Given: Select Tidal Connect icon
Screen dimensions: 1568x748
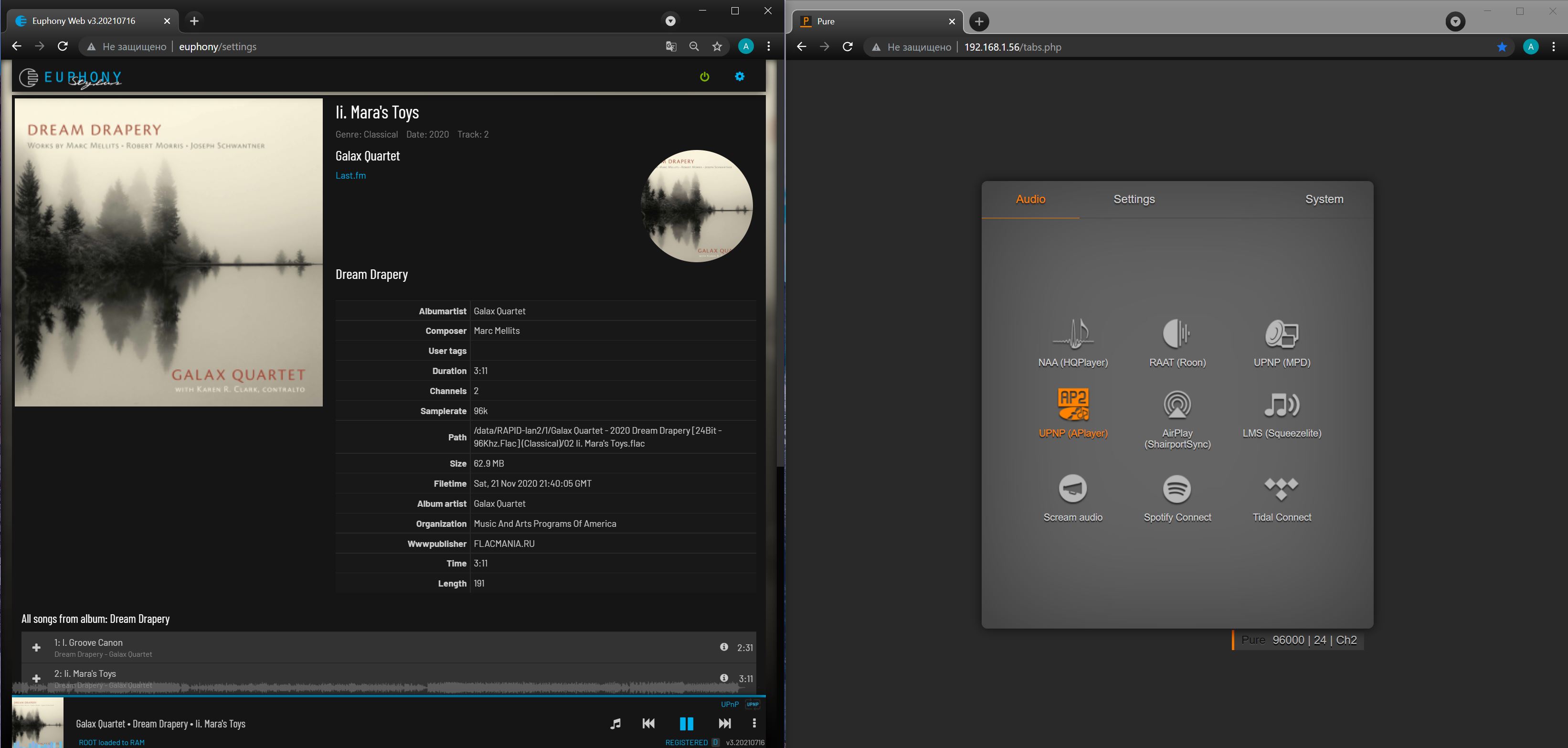Looking at the screenshot, I should click(x=1282, y=489).
